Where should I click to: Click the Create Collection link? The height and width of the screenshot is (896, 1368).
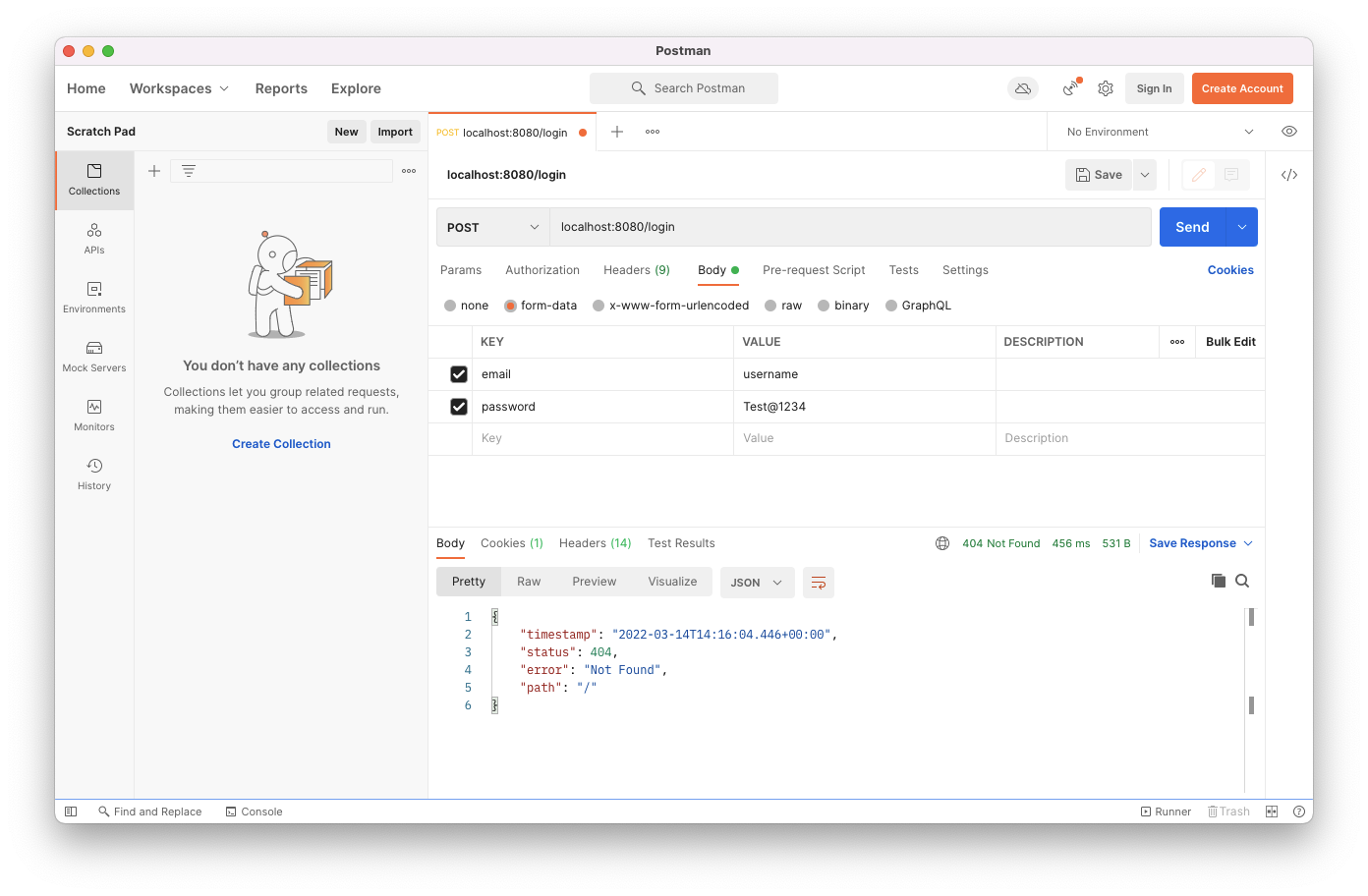[x=281, y=444]
